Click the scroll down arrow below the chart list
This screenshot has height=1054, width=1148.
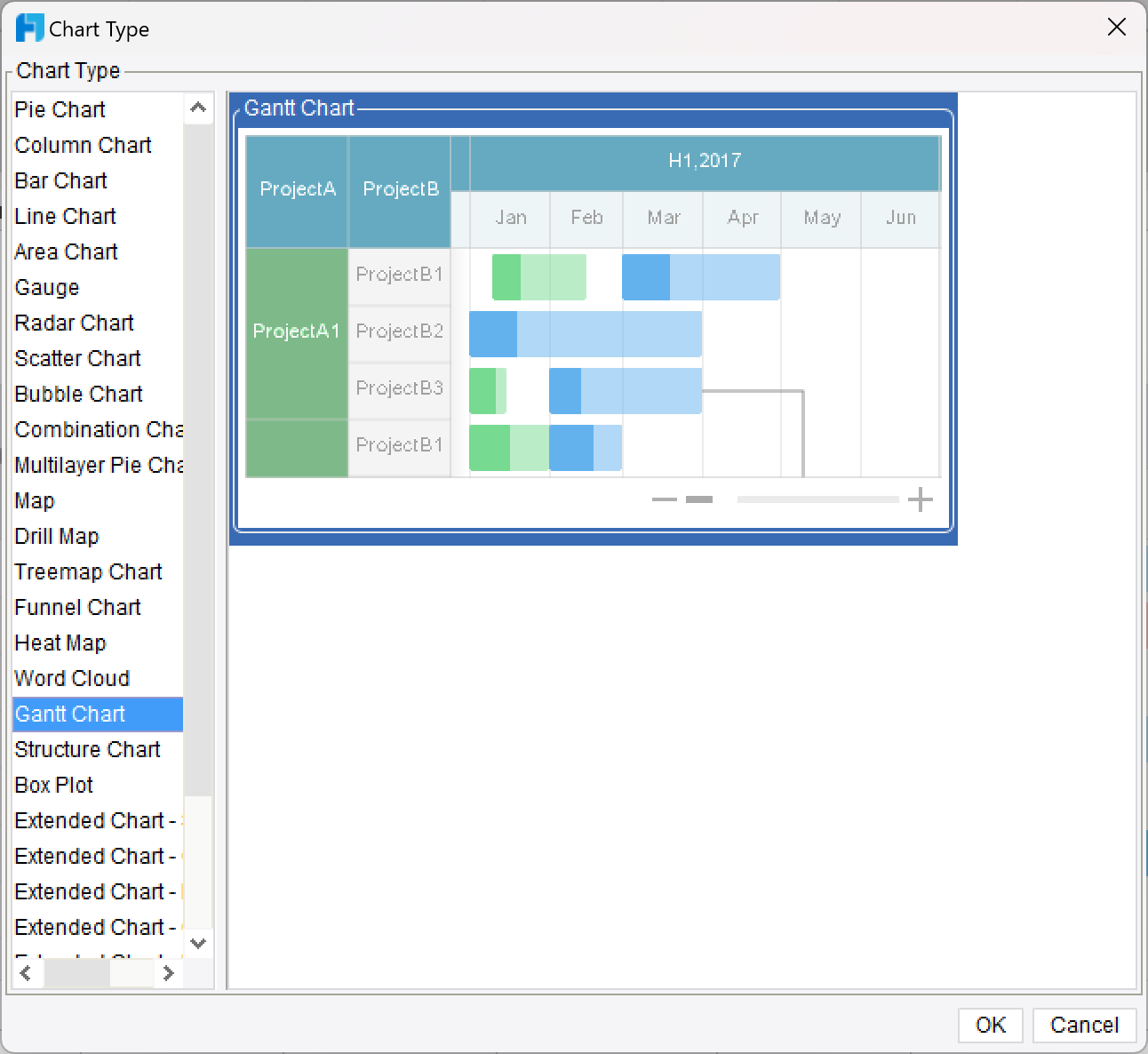(198, 944)
